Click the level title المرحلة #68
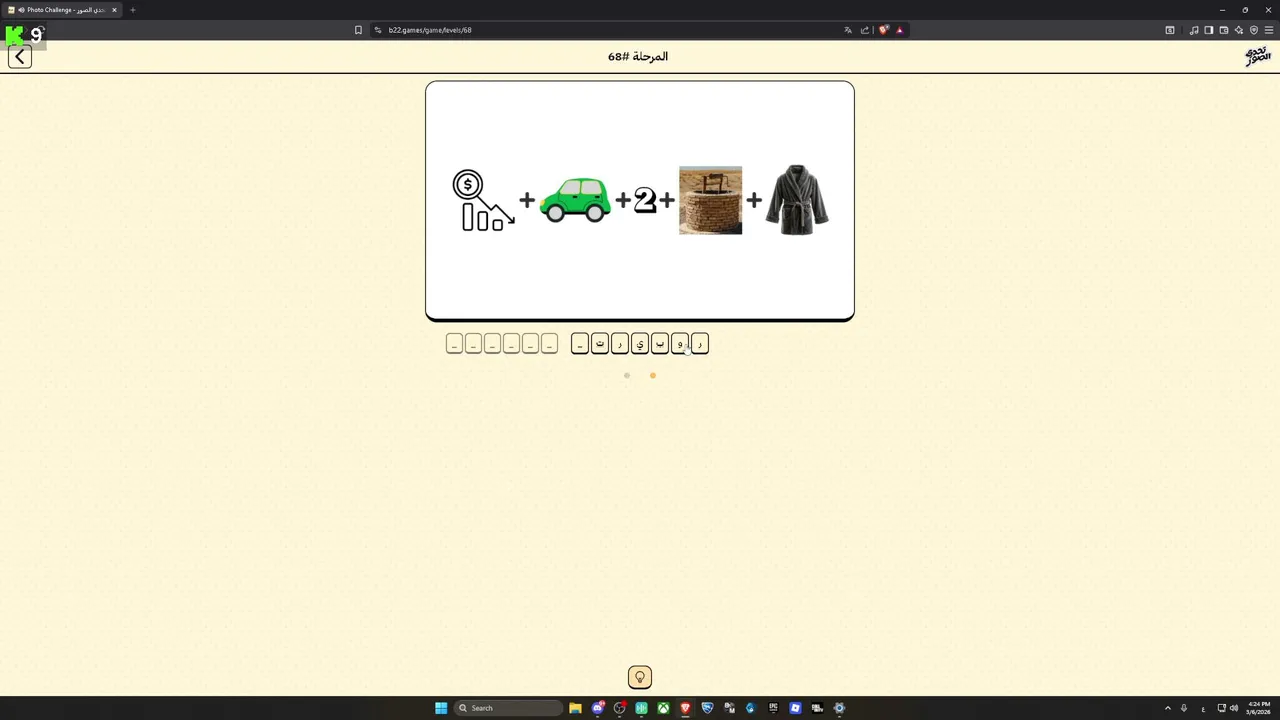1280x720 pixels. tap(638, 56)
